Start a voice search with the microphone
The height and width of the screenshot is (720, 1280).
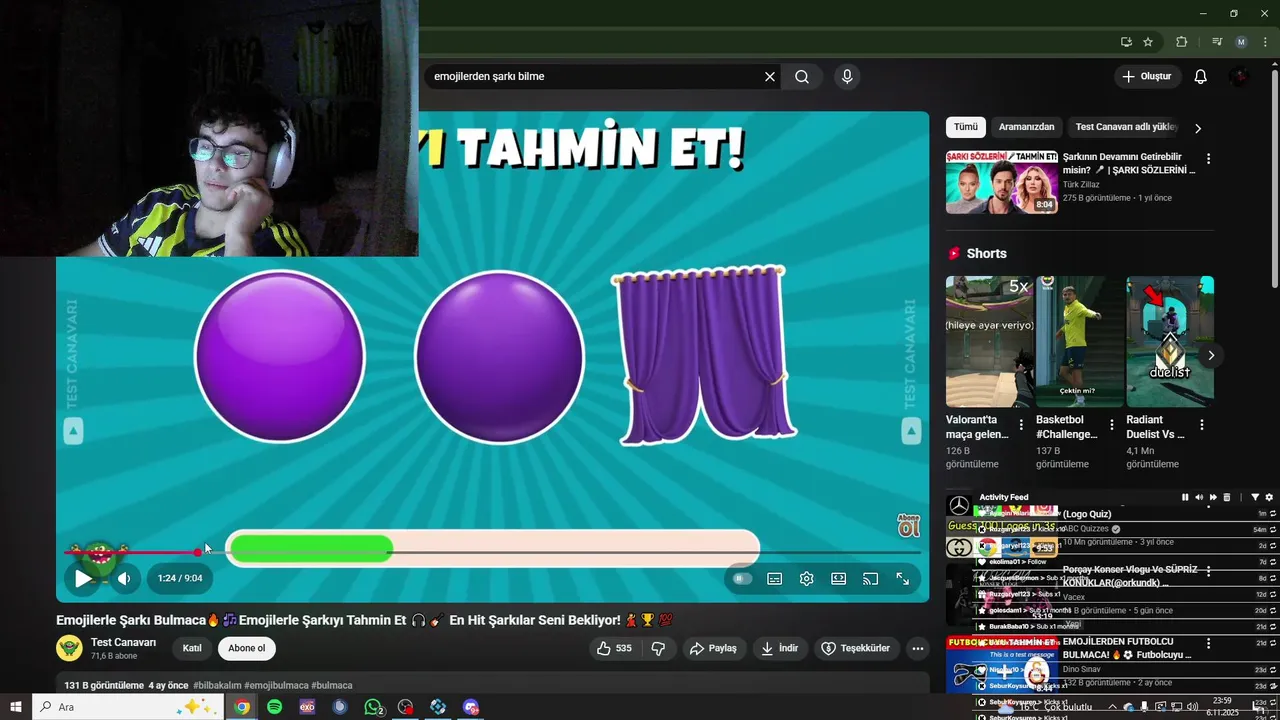click(847, 76)
